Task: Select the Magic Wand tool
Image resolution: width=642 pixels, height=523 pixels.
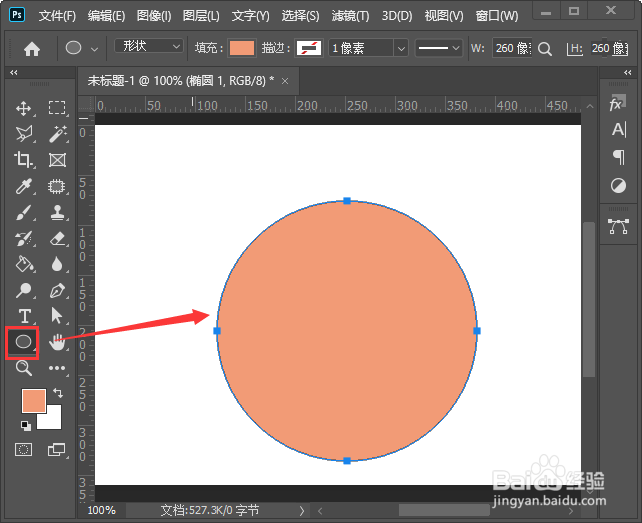Action: pos(57,134)
